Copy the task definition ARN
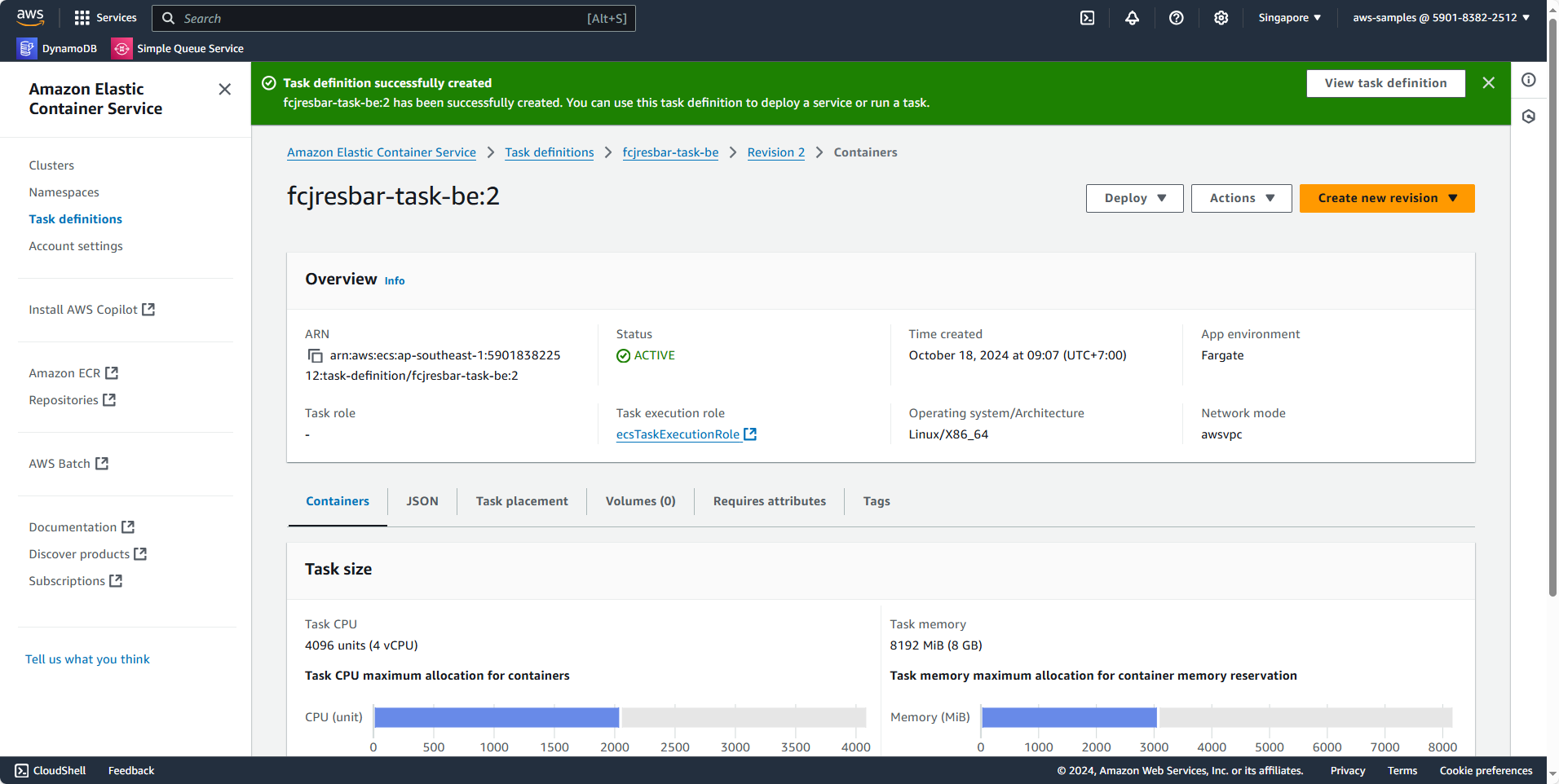 tap(315, 356)
